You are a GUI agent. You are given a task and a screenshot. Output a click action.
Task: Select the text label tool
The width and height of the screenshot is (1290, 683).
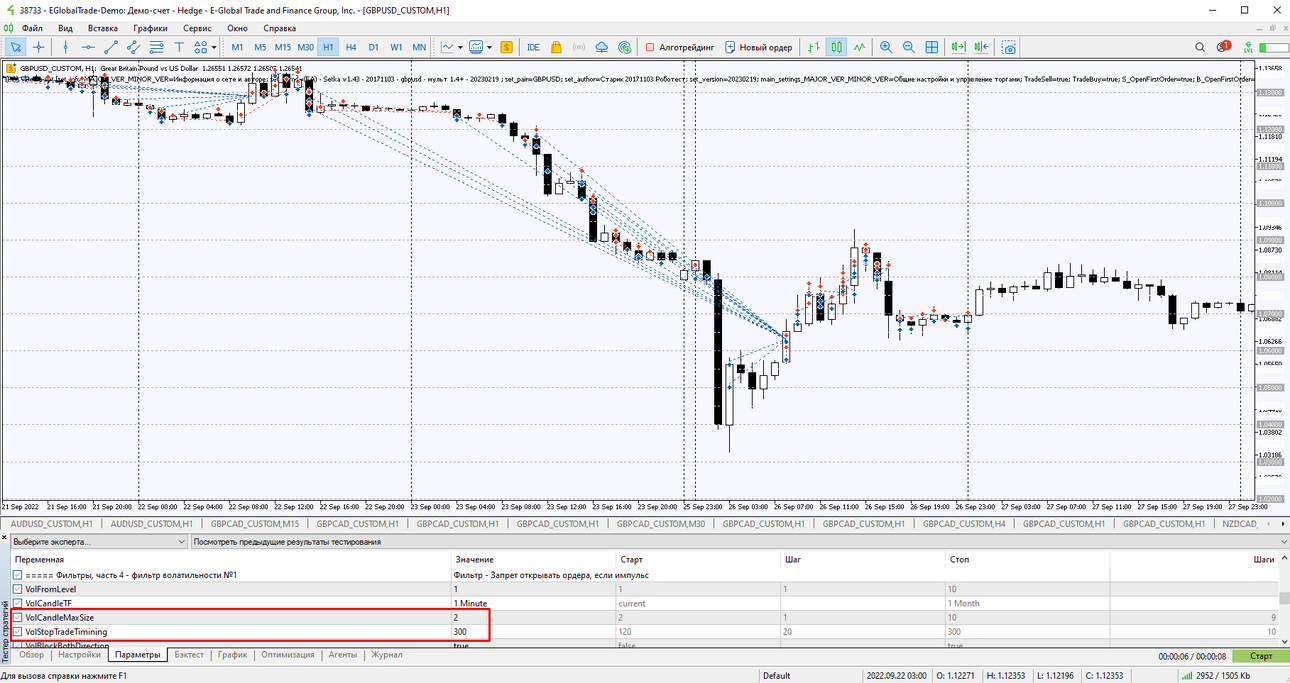pos(179,47)
